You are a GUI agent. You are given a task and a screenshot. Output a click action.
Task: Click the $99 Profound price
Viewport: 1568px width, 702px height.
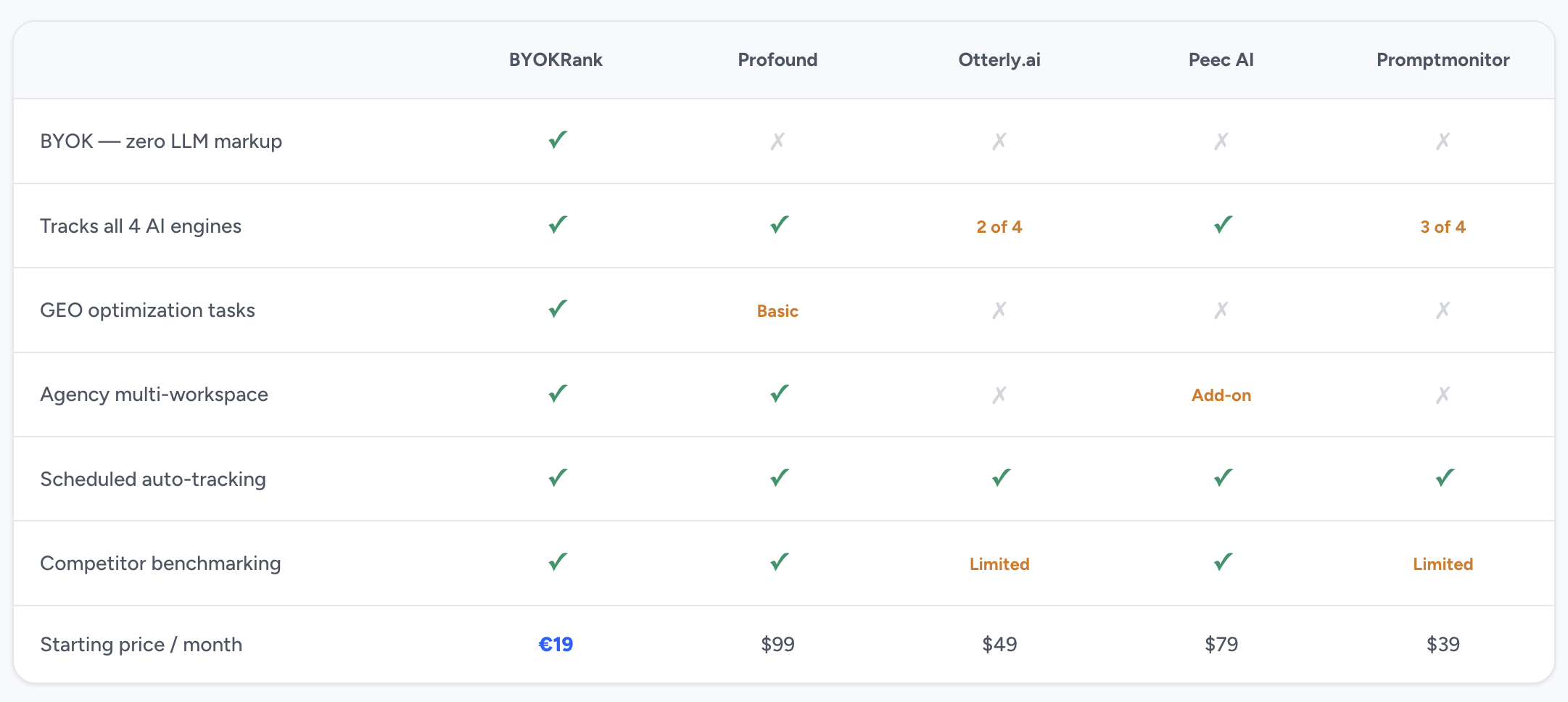click(x=777, y=644)
